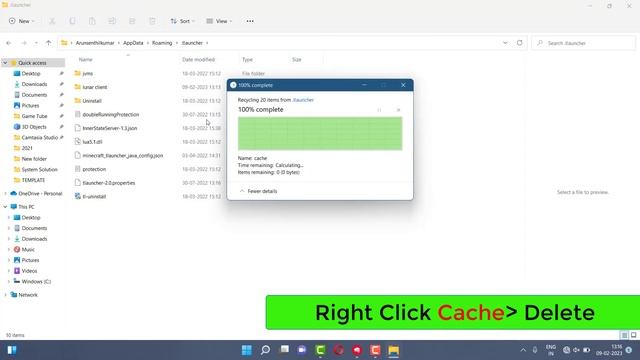Select minecraft_tlauncher_java_config.json file

(x=122, y=156)
